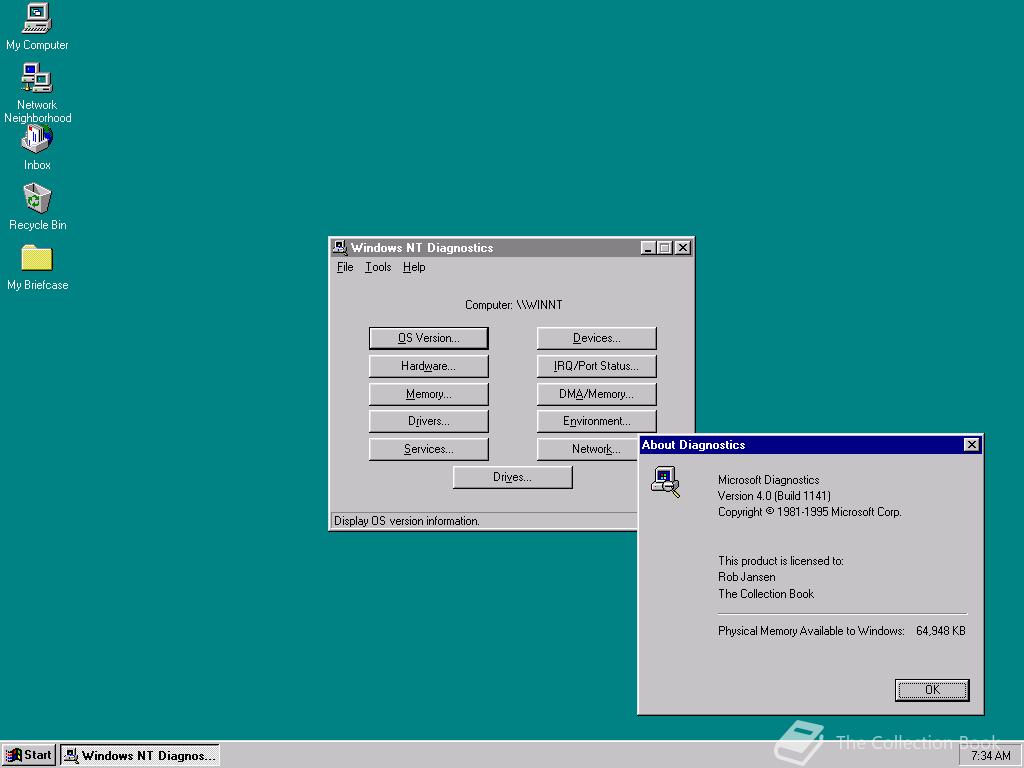Click the IRQ/Port Status... button

click(x=597, y=366)
